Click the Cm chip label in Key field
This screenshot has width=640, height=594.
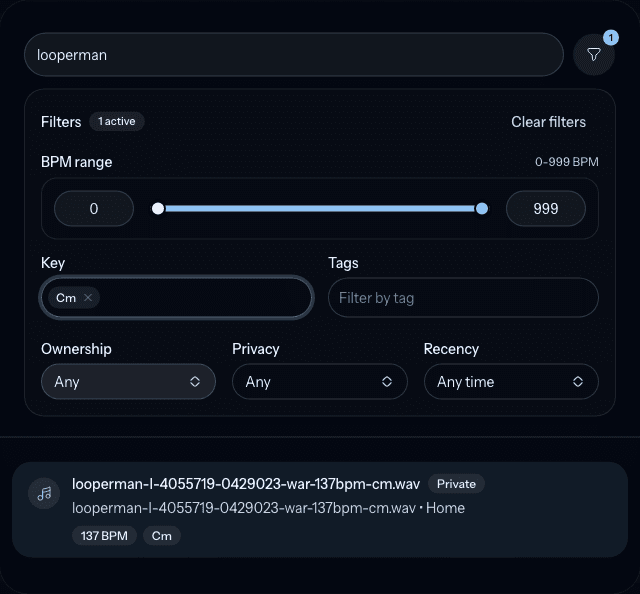click(x=66, y=298)
